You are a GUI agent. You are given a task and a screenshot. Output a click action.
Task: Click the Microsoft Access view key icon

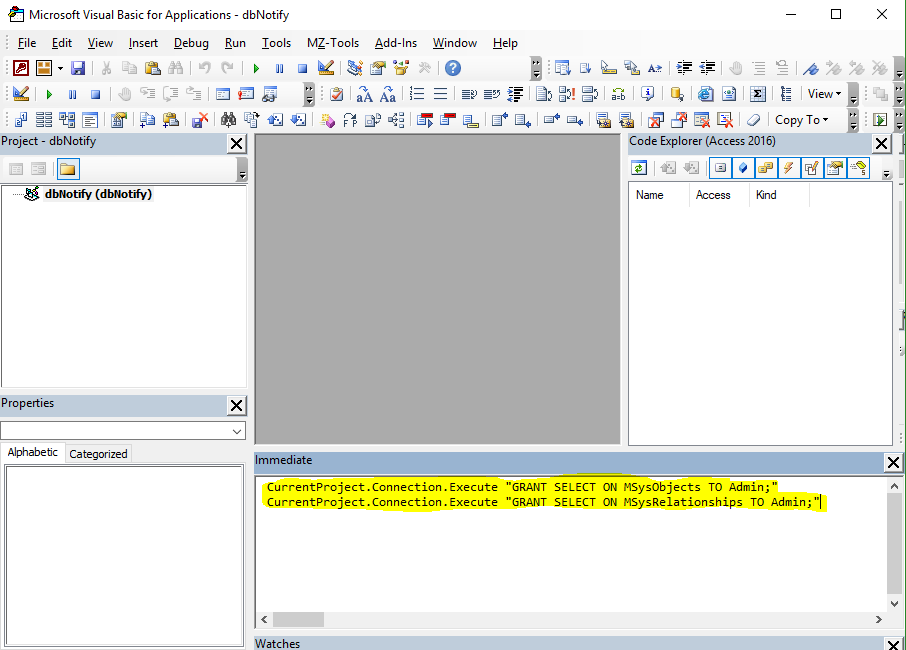tap(22, 68)
